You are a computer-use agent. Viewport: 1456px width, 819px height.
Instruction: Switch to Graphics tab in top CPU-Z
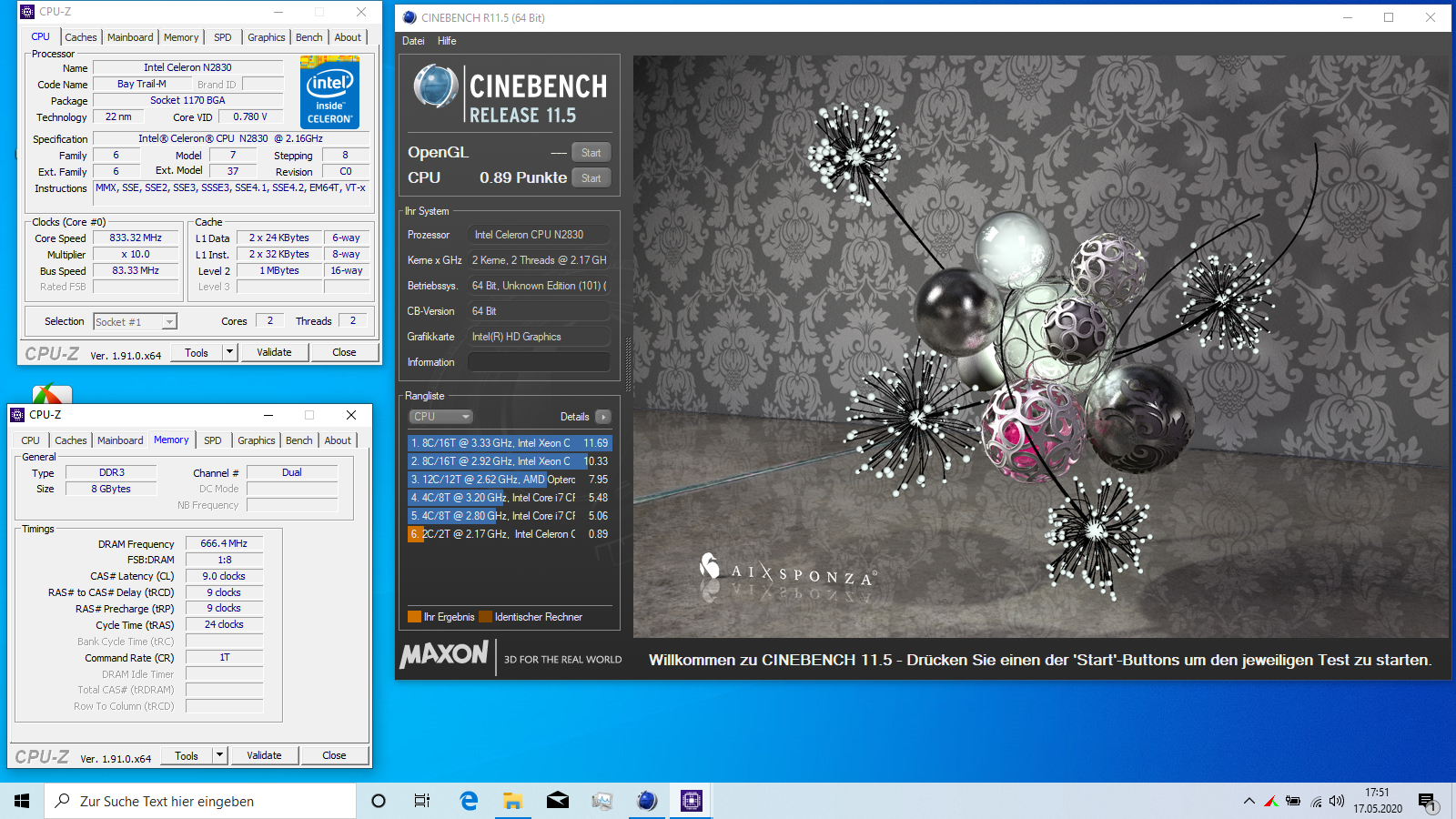[x=267, y=37]
